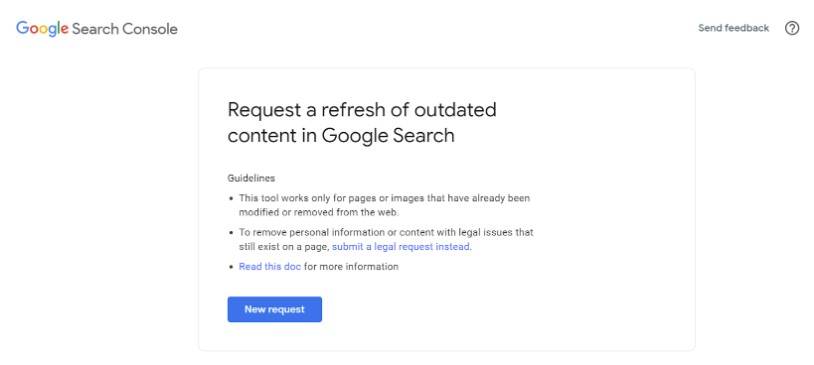Click the Request a refresh of outdated heading line

coord(362,110)
